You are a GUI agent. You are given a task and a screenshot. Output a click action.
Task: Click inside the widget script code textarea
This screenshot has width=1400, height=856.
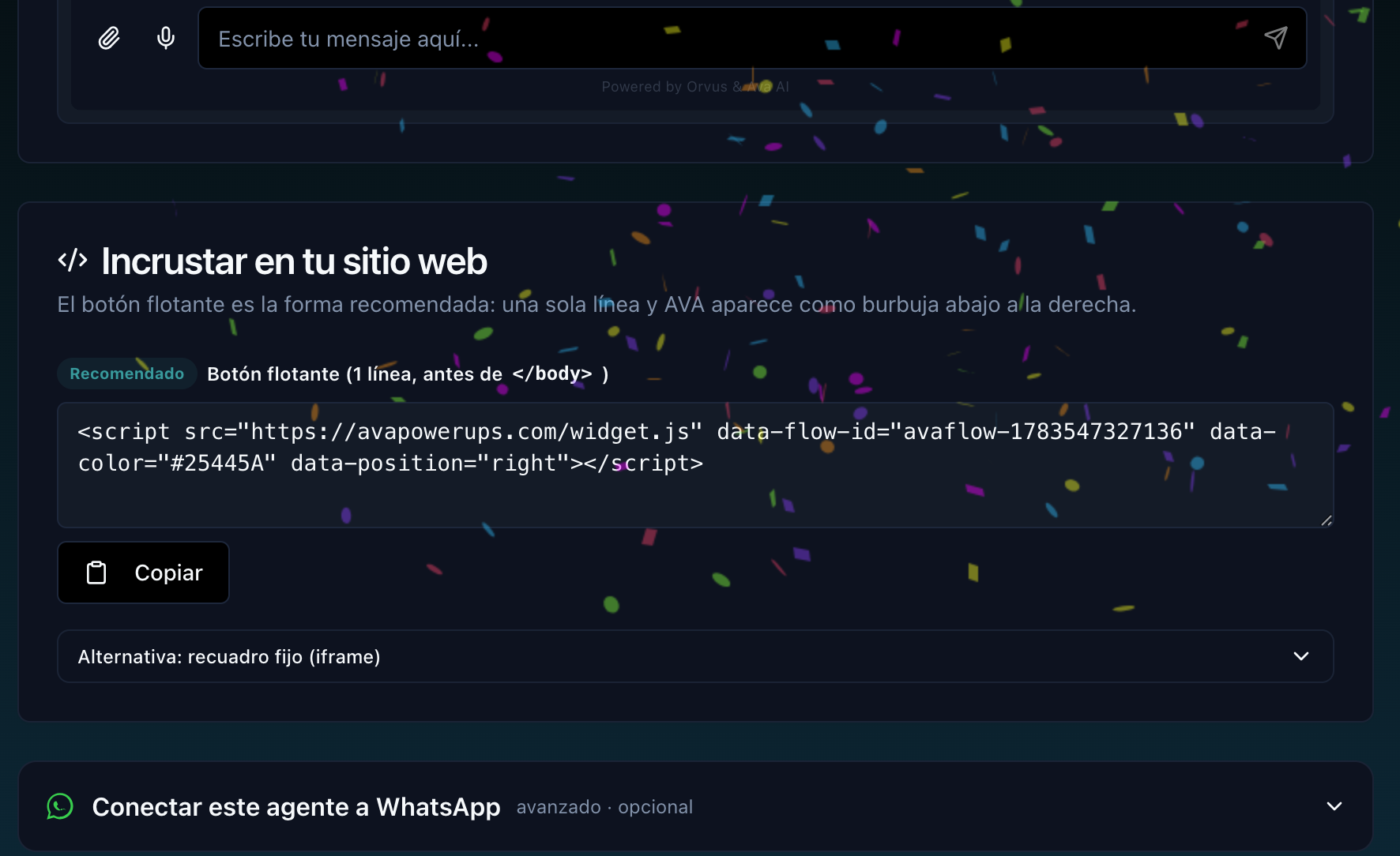click(695, 465)
